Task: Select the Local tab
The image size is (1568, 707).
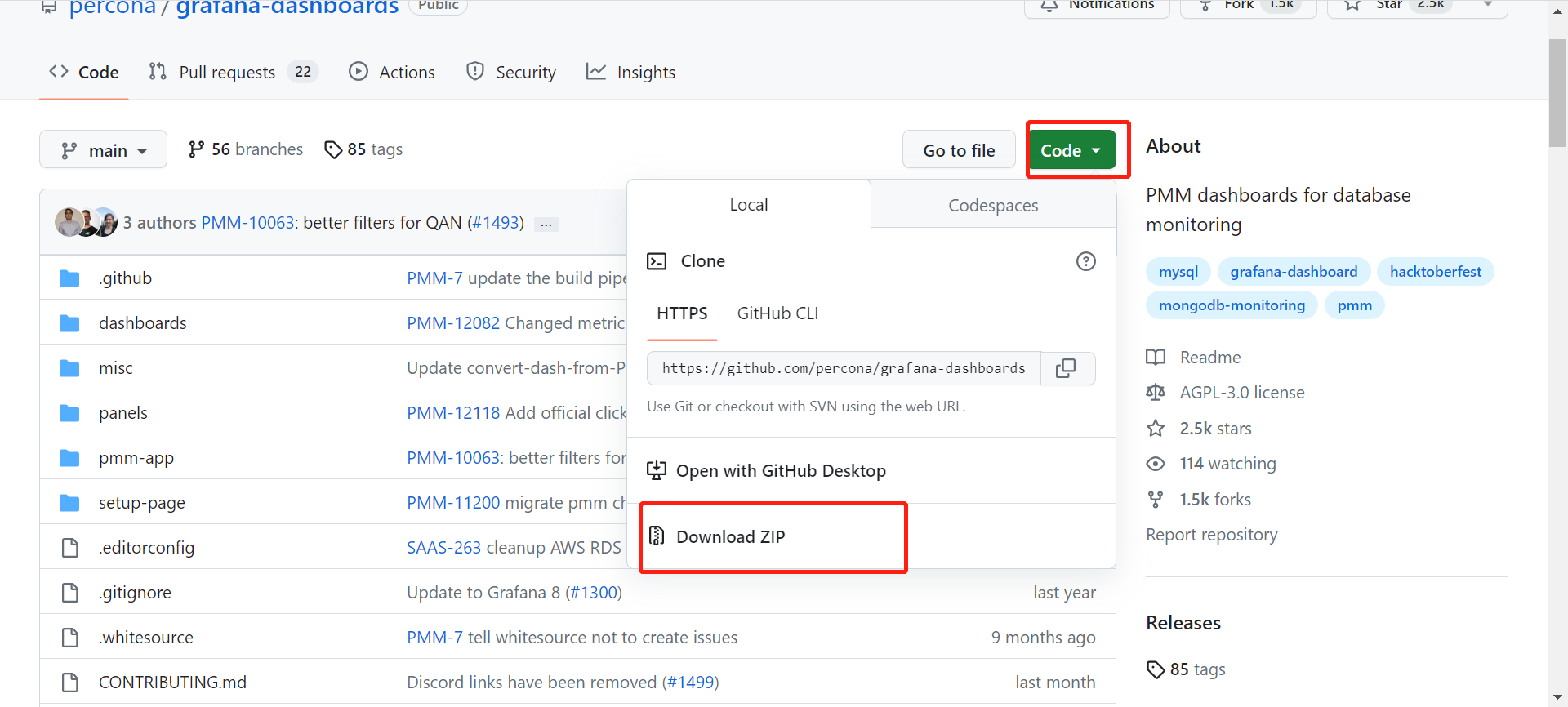Action: (749, 204)
